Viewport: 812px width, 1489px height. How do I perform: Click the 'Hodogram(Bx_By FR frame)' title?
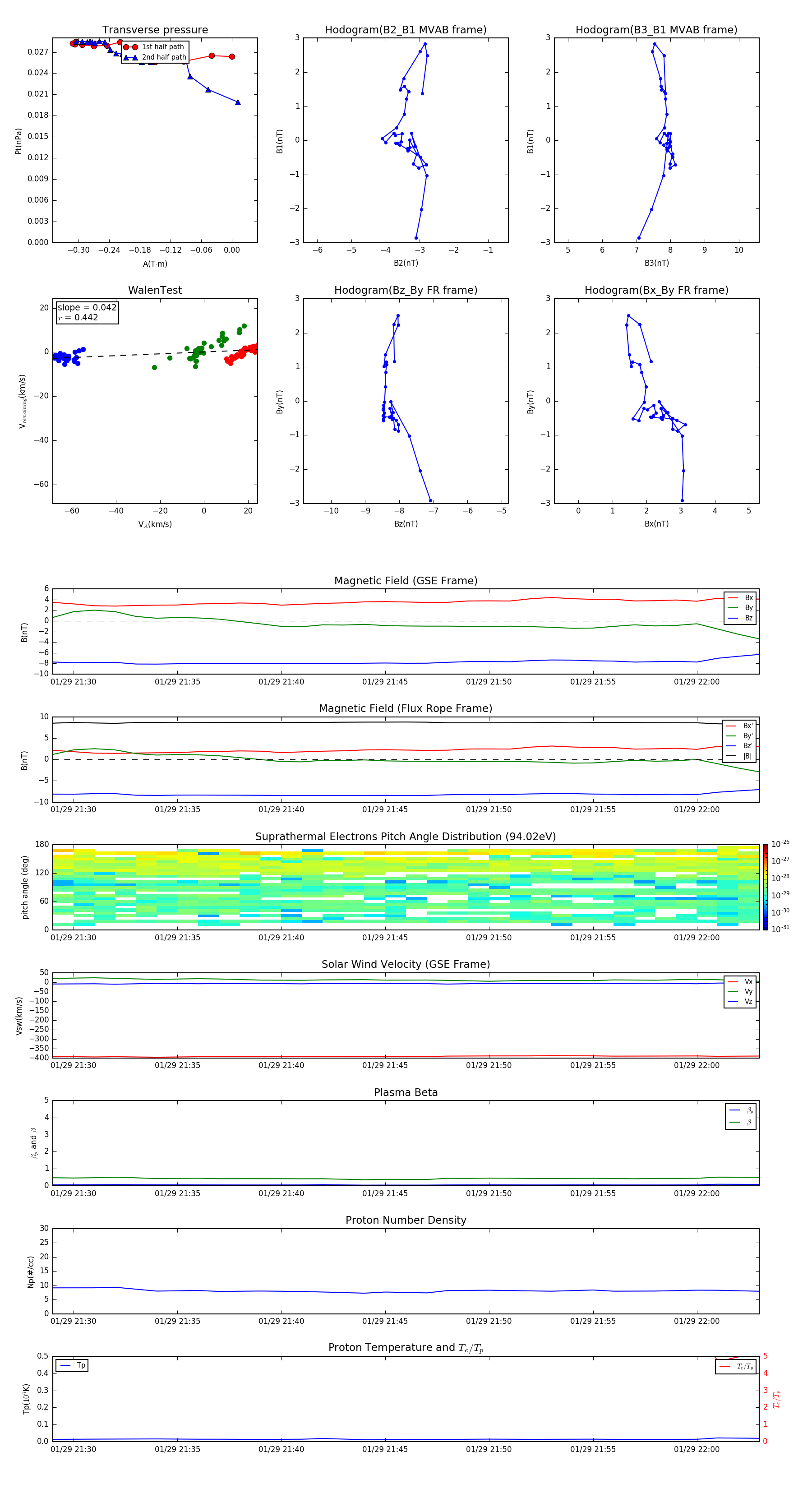pos(656,290)
